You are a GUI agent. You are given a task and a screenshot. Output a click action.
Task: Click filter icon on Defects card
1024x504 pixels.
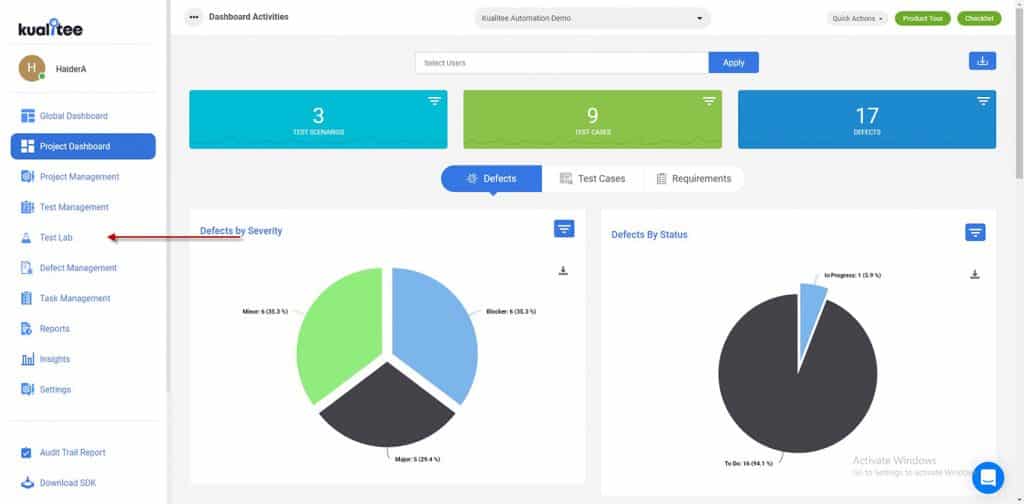(983, 101)
